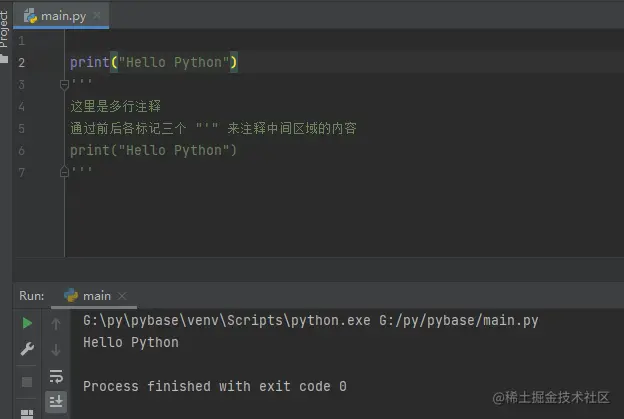This screenshot has width=624, height=419.
Task: Open the Project tool window
Action: (4, 29)
